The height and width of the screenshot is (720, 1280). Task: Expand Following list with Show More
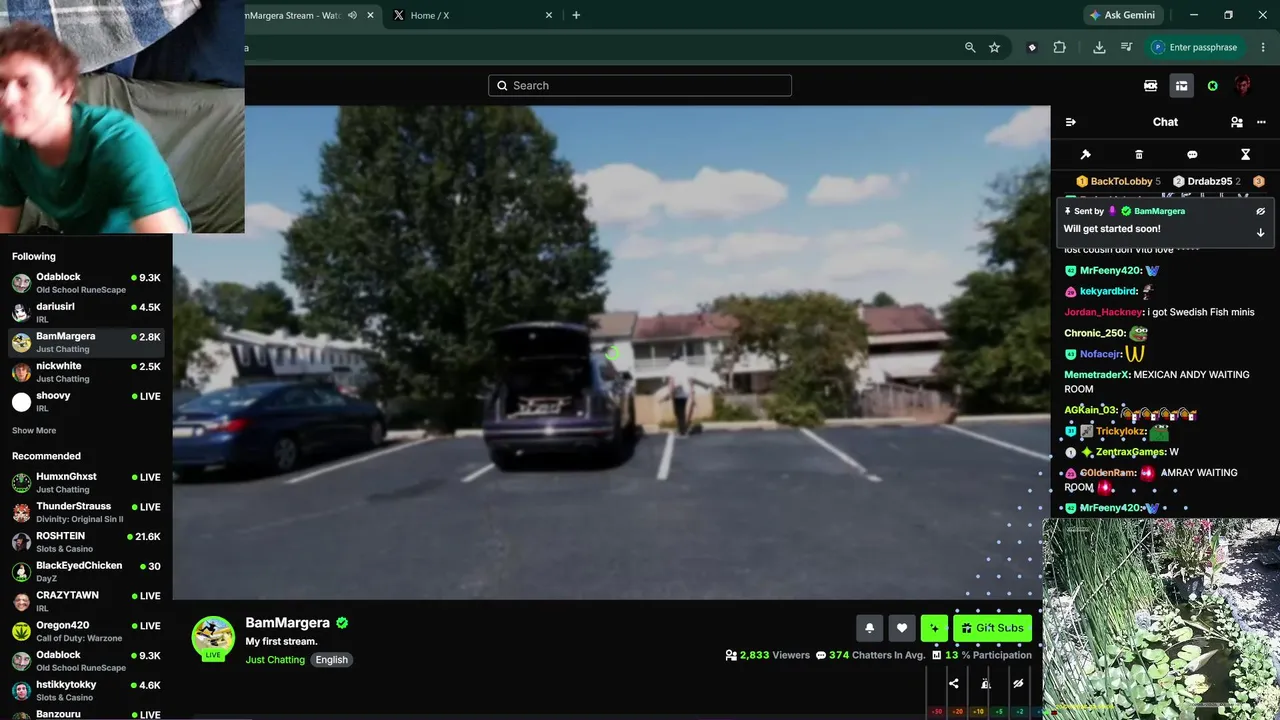(x=34, y=431)
